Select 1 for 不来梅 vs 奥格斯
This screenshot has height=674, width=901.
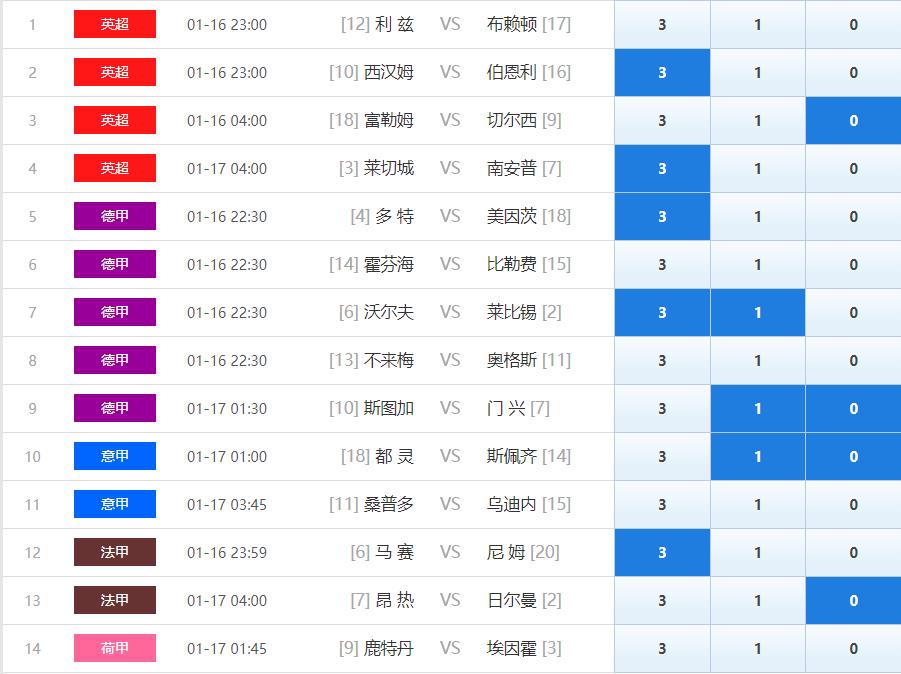pos(757,360)
